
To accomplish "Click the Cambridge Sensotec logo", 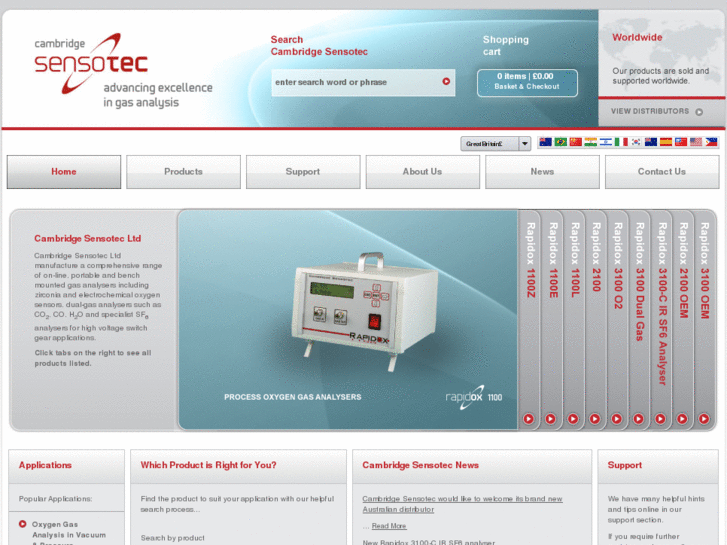I will coord(123,71).
